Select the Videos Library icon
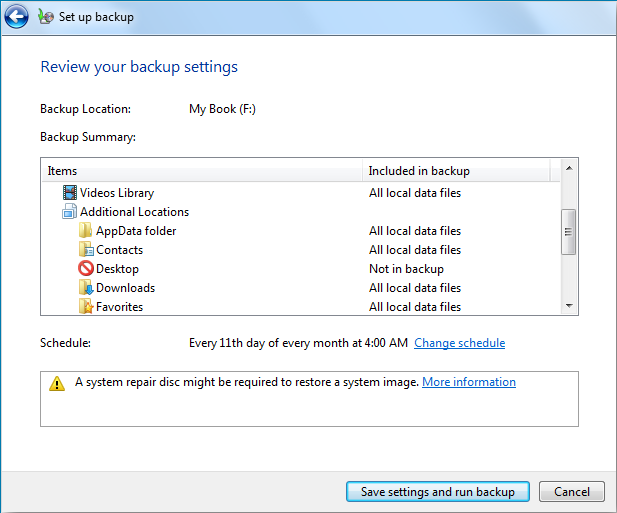Viewport: 617px width, 513px height. [x=69, y=193]
